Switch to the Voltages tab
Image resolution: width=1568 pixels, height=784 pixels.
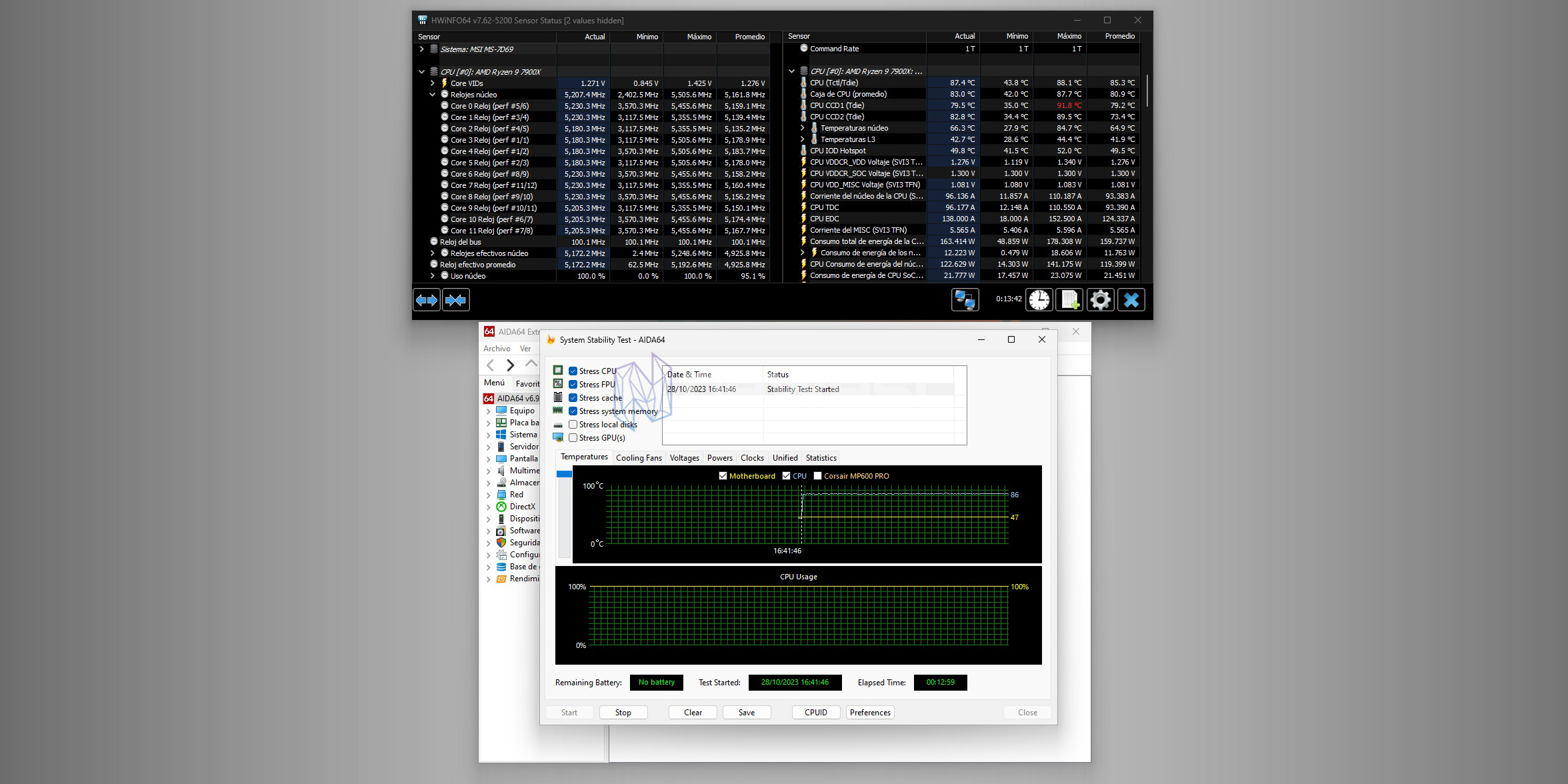pos(684,458)
